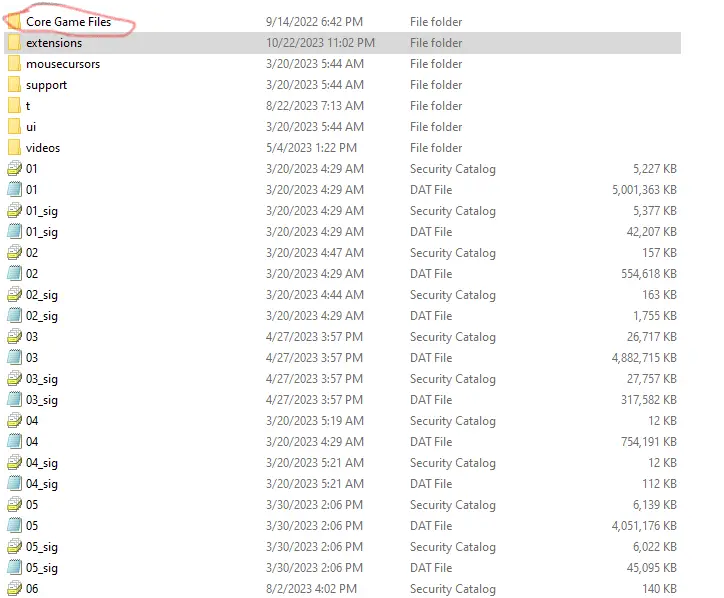Select the 01_sig DAT File icon
The image size is (724, 598).
pyautogui.click(x=14, y=232)
